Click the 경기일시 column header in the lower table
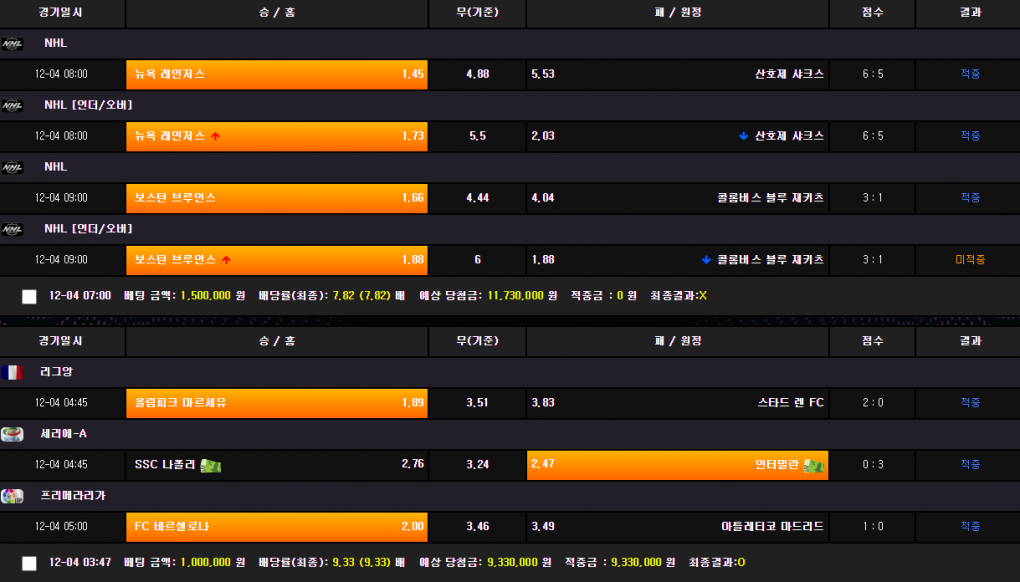This screenshot has height=582, width=1020. pyautogui.click(x=61, y=341)
